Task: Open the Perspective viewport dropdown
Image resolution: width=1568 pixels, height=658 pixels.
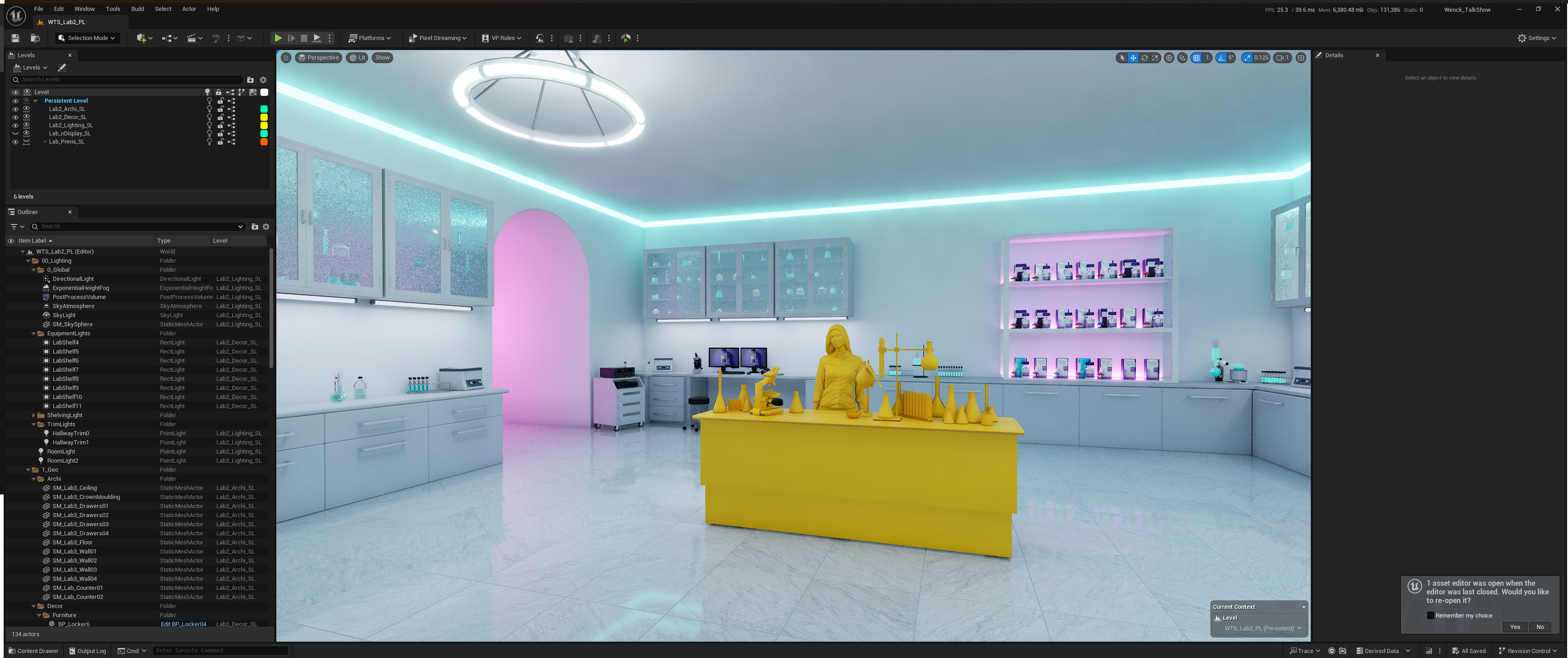Action: click(318, 57)
